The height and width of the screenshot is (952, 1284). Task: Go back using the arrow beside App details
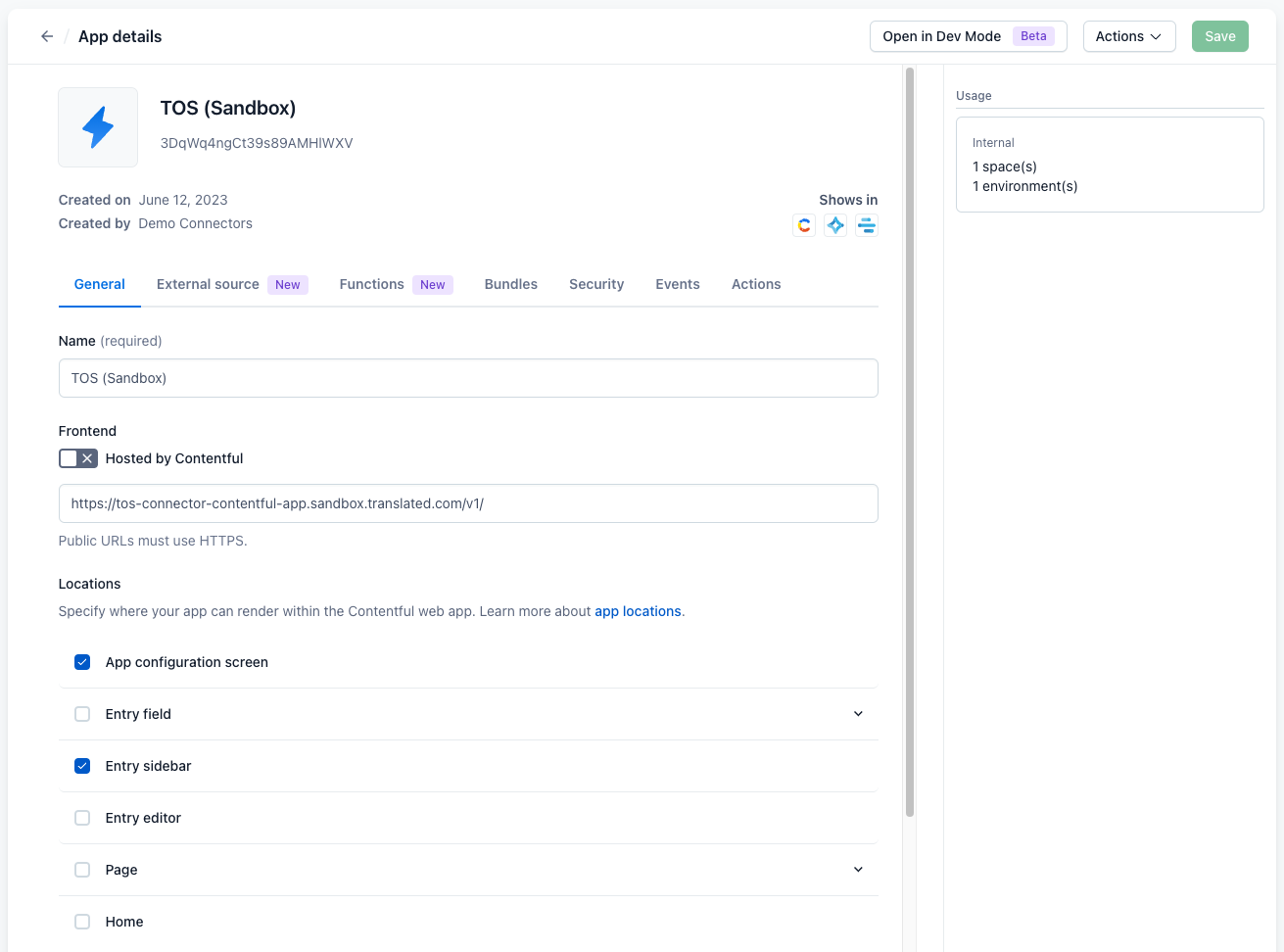point(47,36)
